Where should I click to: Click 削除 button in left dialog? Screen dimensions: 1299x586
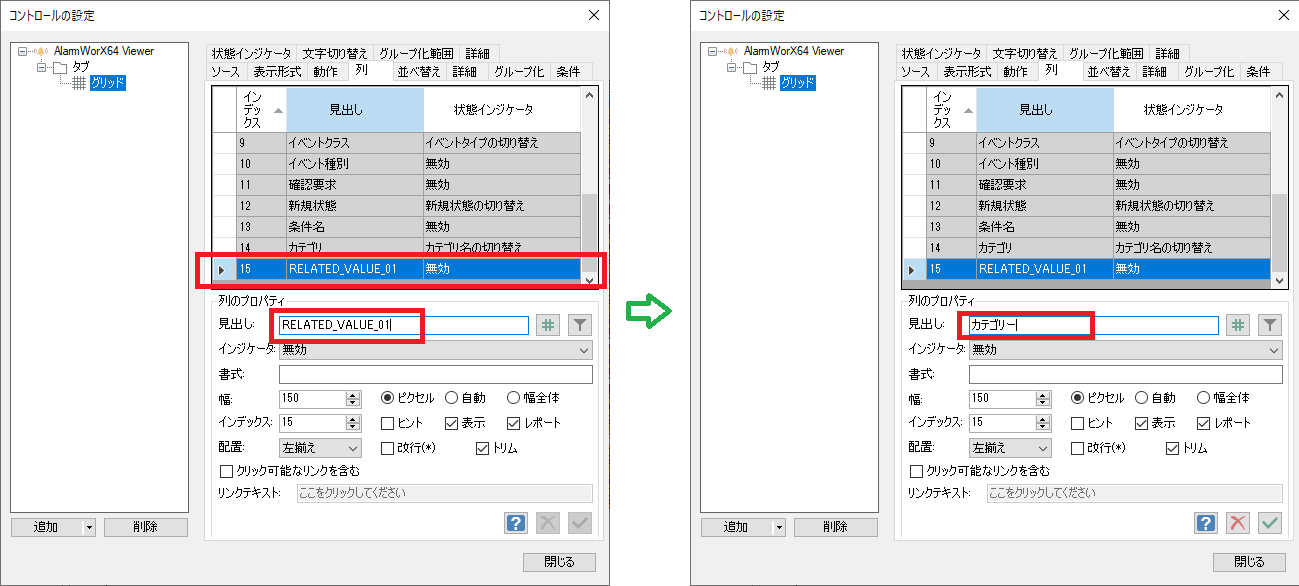[146, 527]
